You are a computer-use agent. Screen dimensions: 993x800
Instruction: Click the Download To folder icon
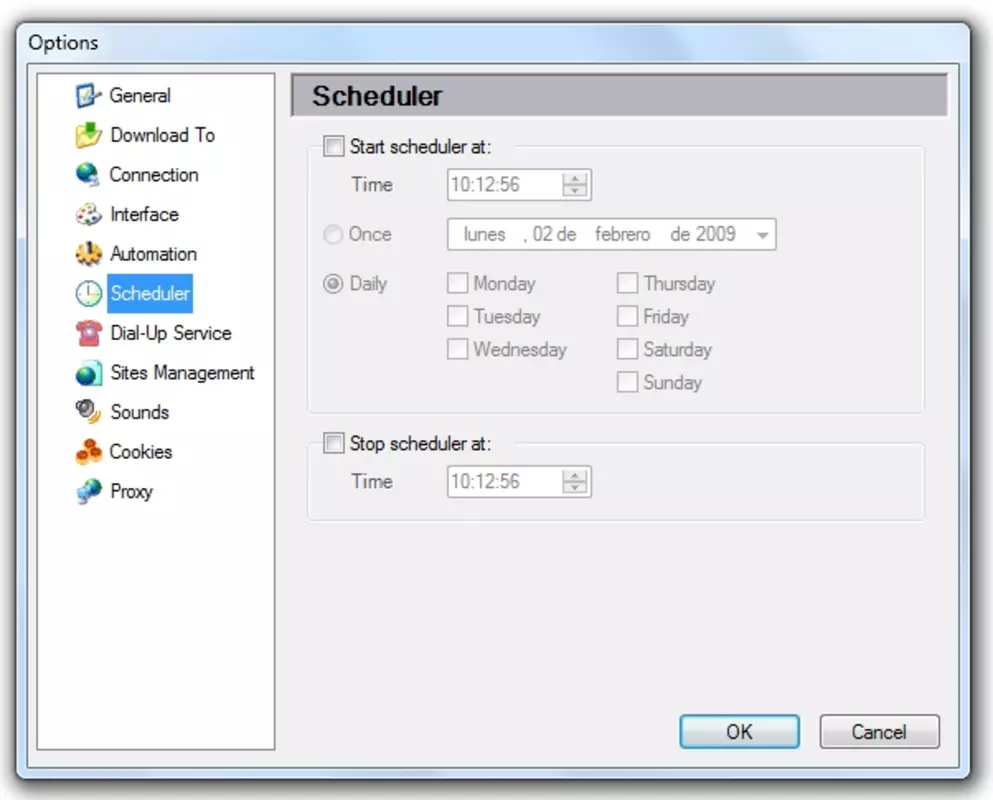point(88,135)
